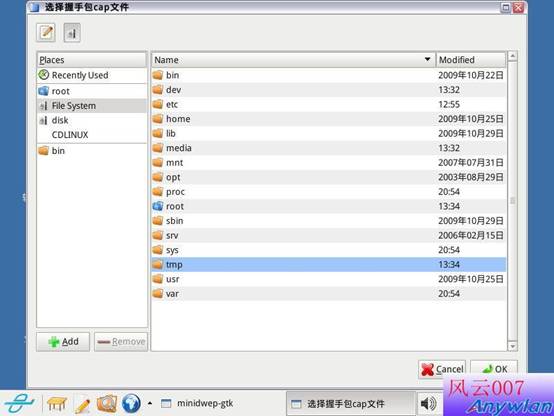Viewport: 554px width, 416px height.
Task: Select the opt folder icon
Action: 158,177
